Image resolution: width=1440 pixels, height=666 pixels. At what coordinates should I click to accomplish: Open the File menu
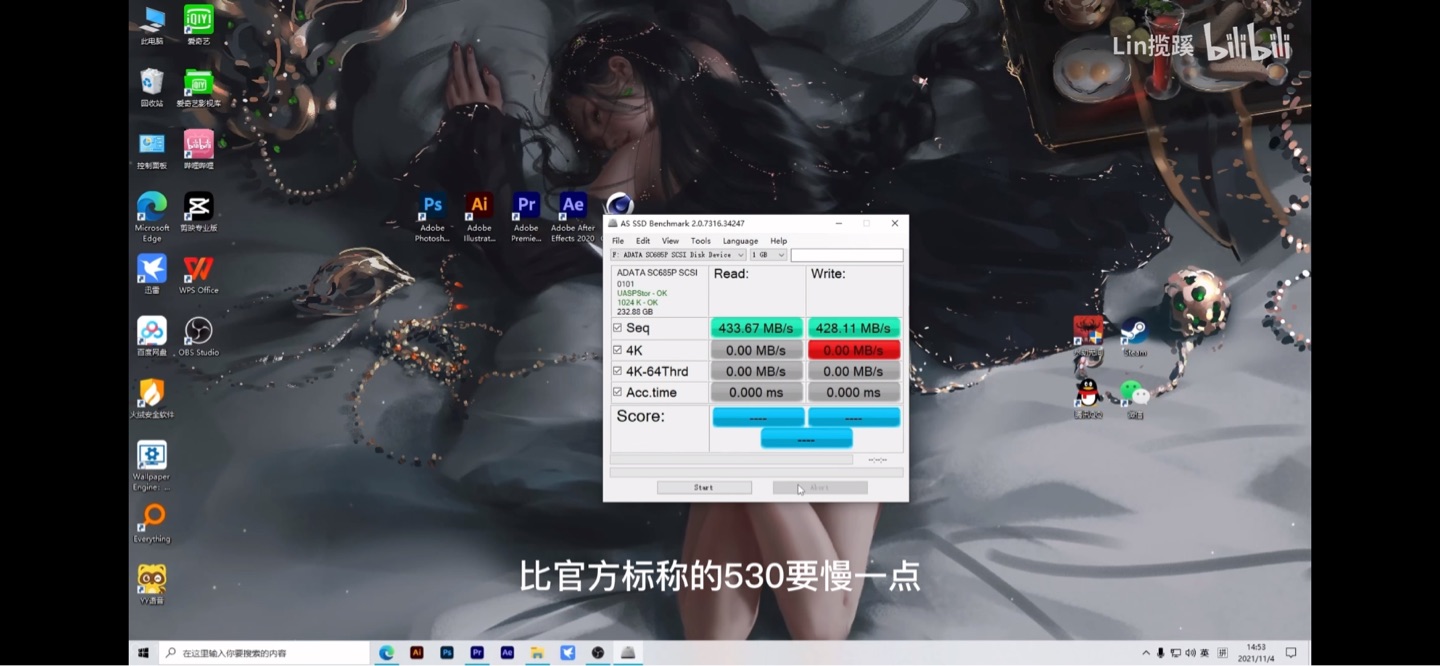[618, 241]
